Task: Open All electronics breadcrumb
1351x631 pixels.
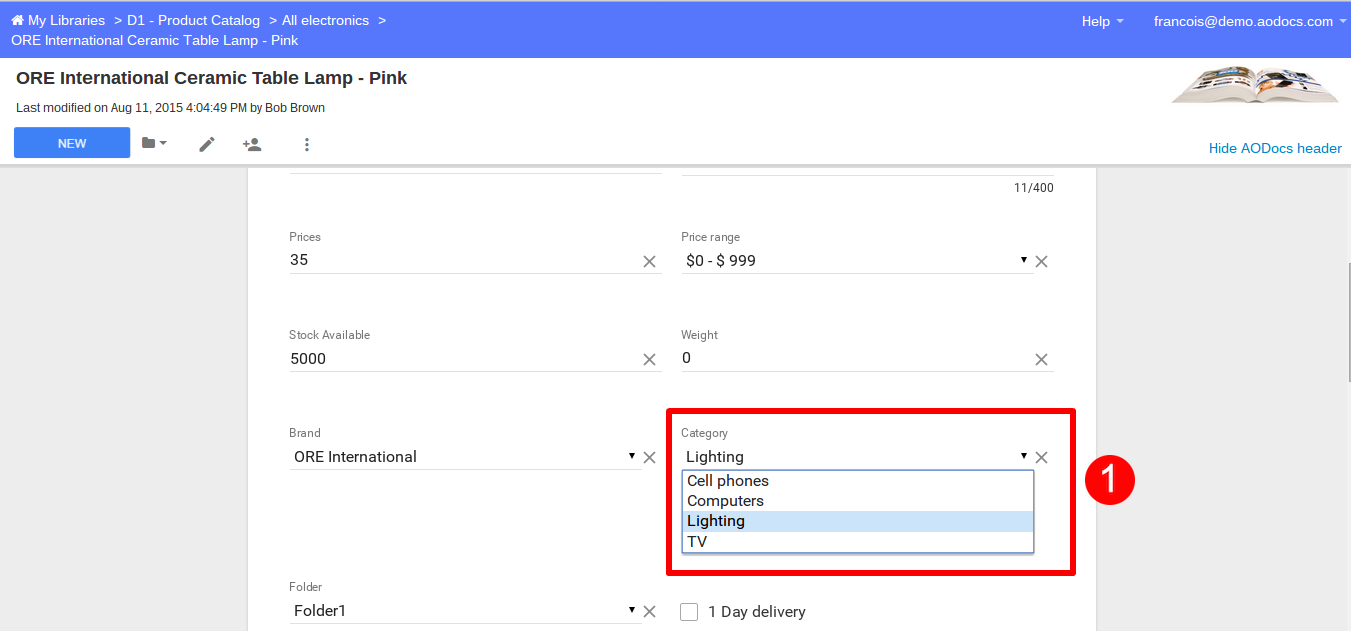Action: tap(325, 20)
